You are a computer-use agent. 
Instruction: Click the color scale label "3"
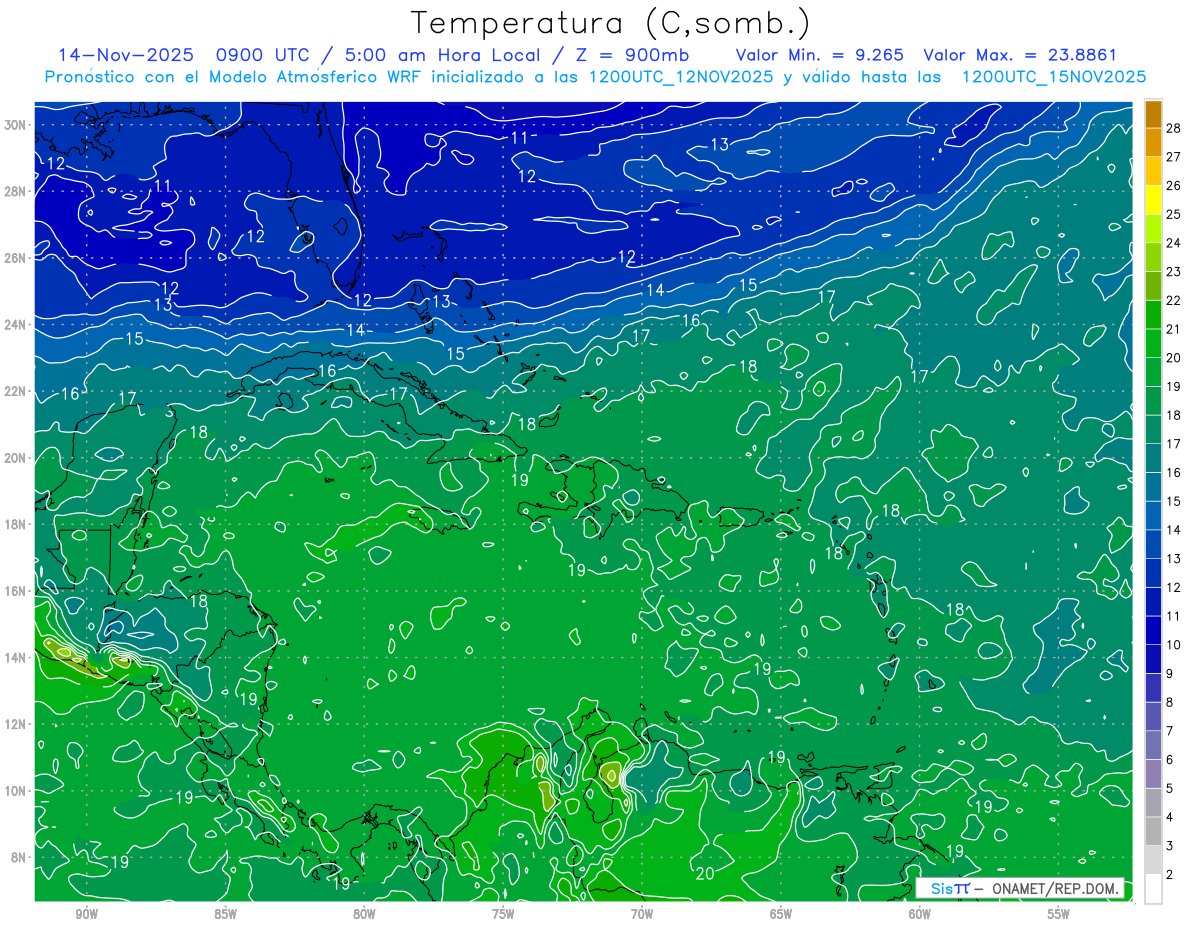[x=1170, y=846]
